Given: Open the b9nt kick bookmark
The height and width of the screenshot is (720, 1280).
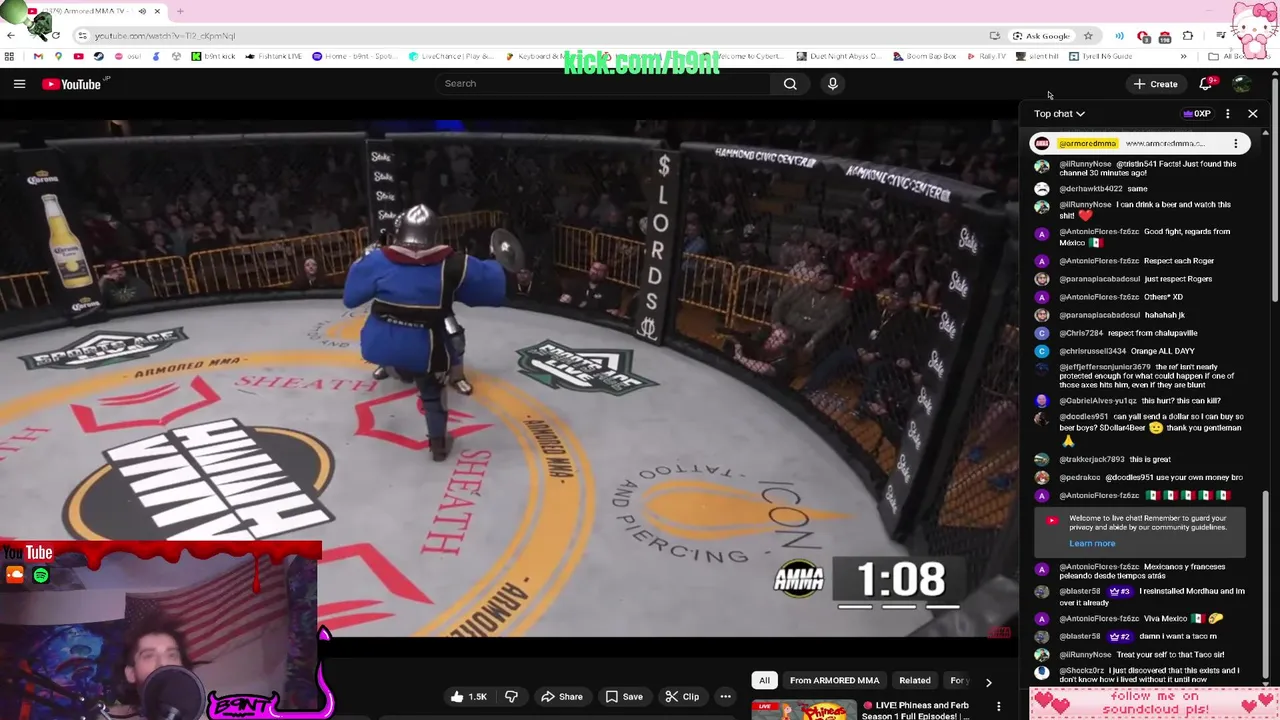Looking at the screenshot, I should 214,56.
